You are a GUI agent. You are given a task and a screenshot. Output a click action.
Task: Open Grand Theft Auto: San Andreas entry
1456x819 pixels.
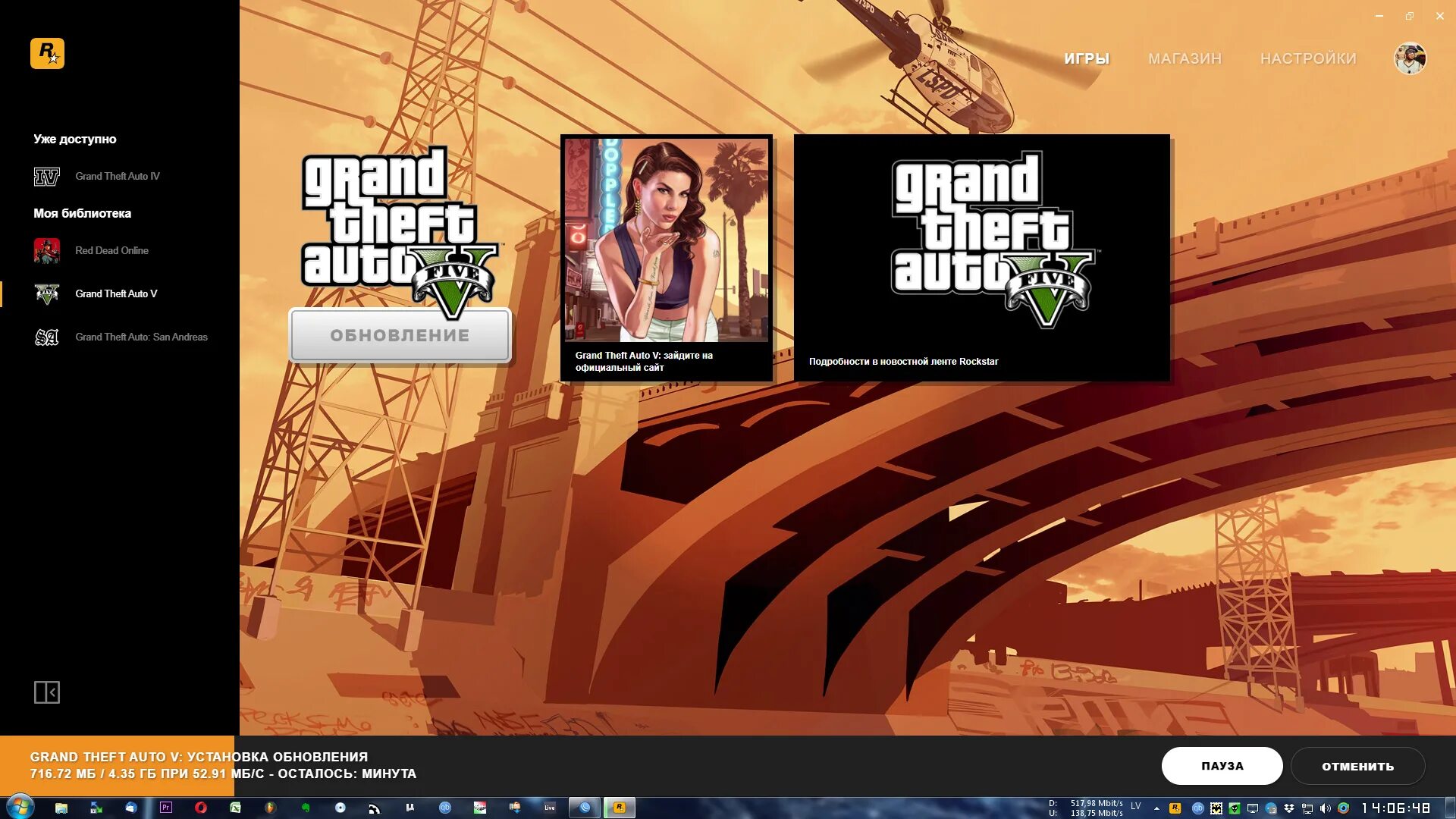141,337
